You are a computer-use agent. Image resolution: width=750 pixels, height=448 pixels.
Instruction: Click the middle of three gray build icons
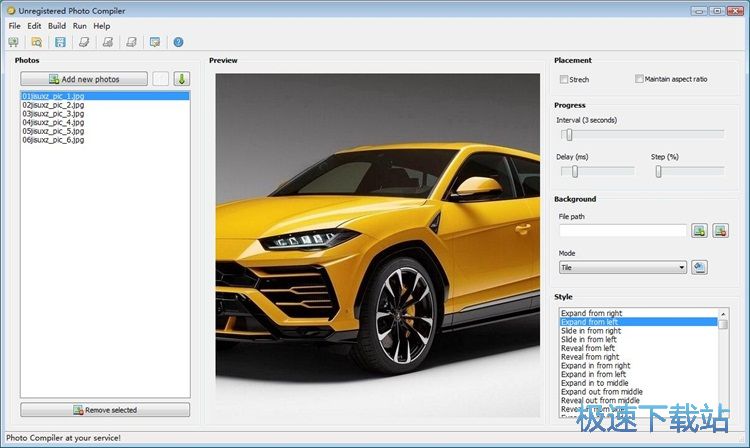pyautogui.click(x=108, y=42)
